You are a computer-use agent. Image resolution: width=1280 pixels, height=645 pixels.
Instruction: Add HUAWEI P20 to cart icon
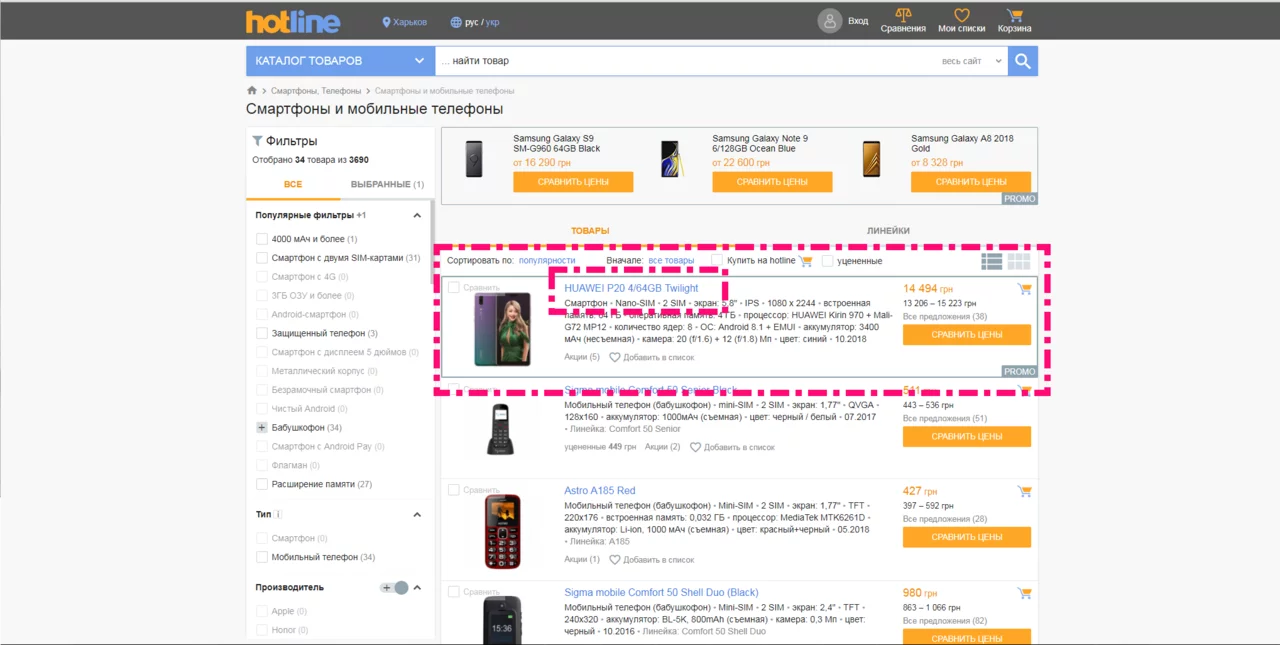point(1024,289)
